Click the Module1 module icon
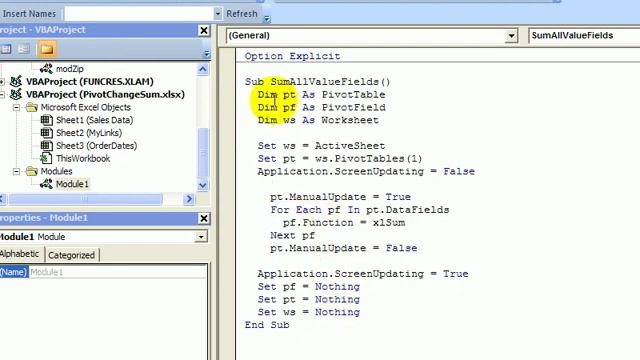640x360 pixels. pos(46,184)
